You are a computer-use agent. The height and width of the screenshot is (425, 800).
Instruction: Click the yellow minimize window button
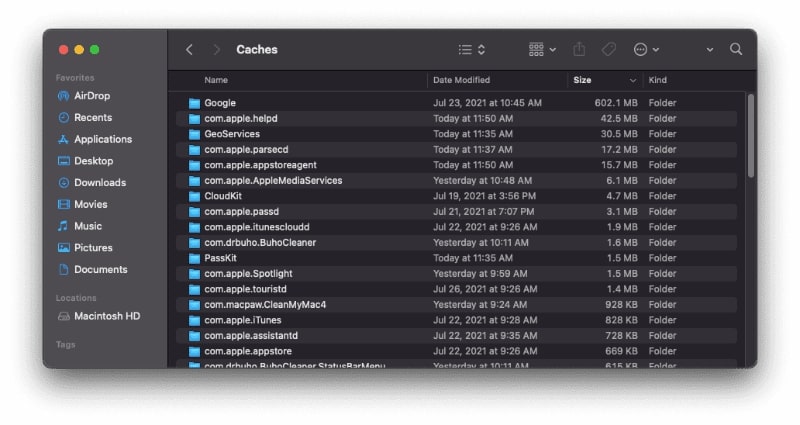[x=79, y=49]
